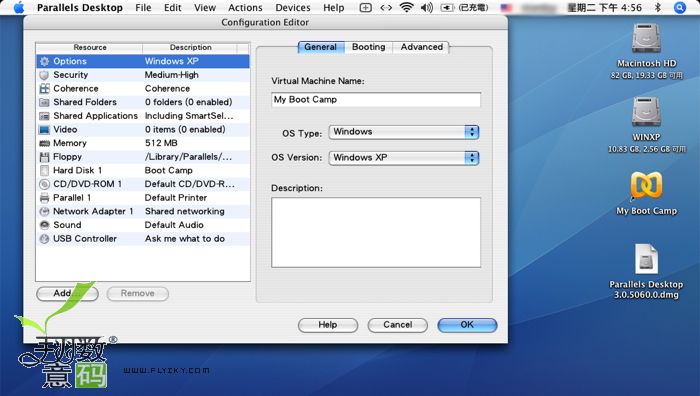Screen dimensions: 700x396
Task: Open the View menu
Action: tap(205, 8)
